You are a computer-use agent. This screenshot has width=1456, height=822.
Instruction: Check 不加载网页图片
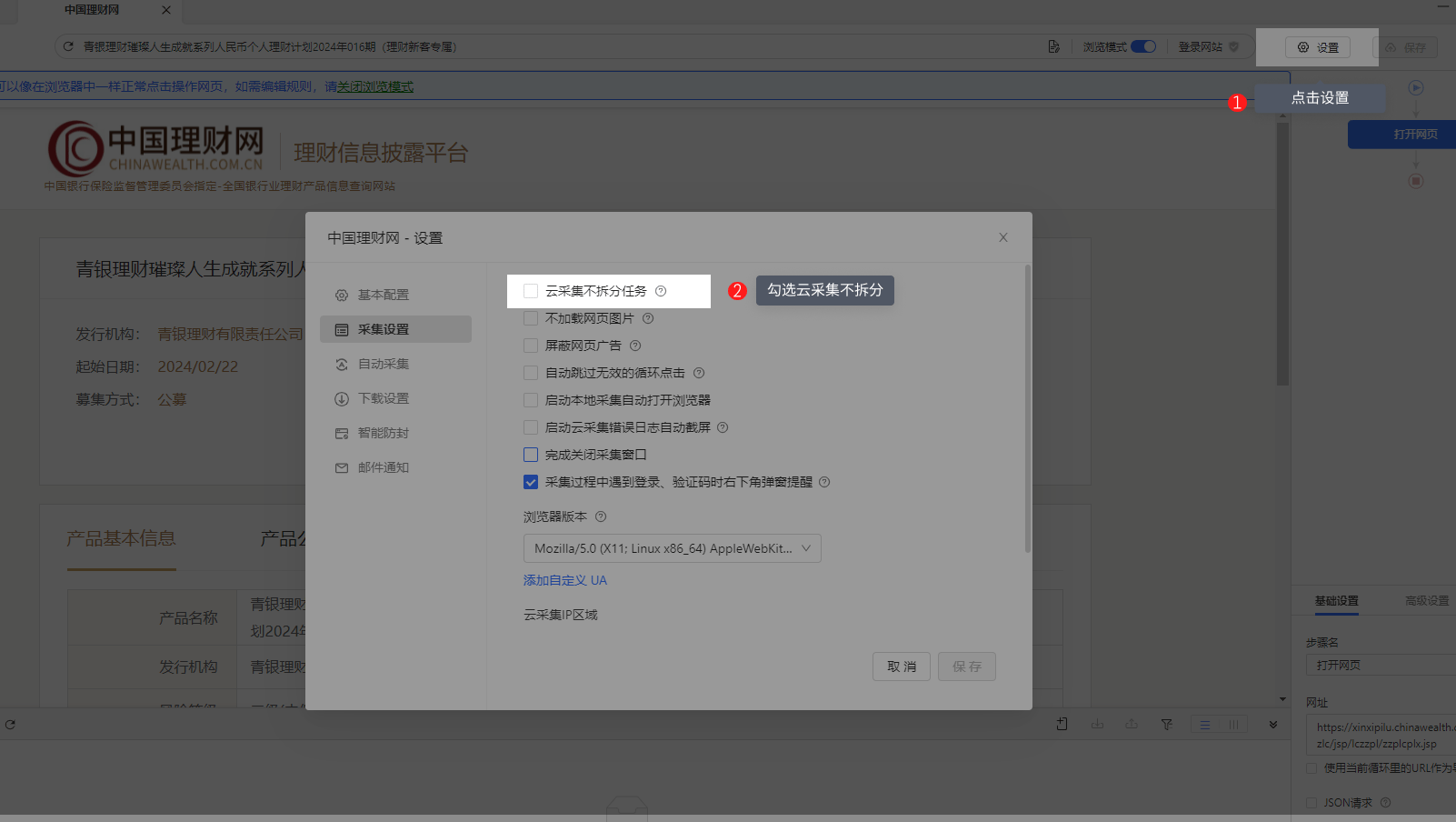531,318
